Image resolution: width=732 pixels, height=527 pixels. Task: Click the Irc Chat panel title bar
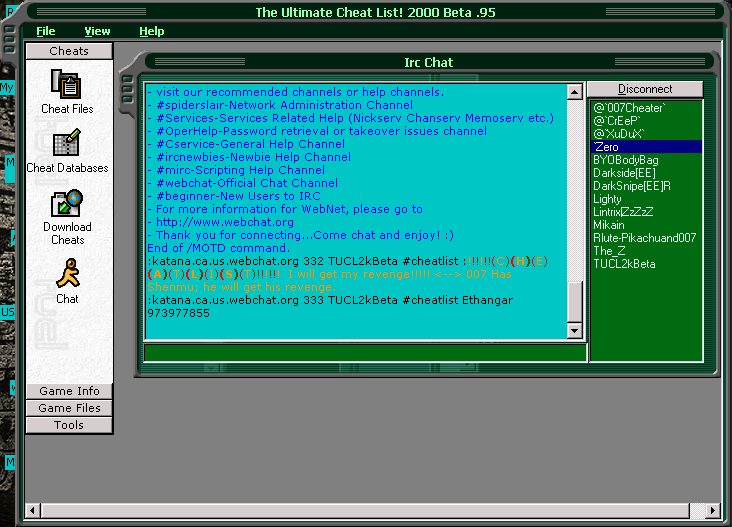429,62
